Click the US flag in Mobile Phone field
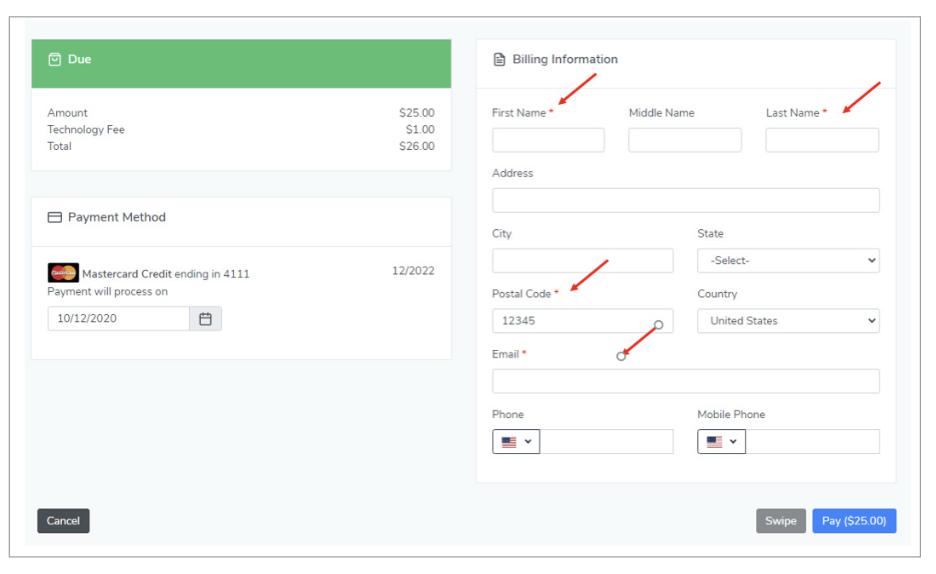Viewport: 936px width, 574px height. pos(714,442)
